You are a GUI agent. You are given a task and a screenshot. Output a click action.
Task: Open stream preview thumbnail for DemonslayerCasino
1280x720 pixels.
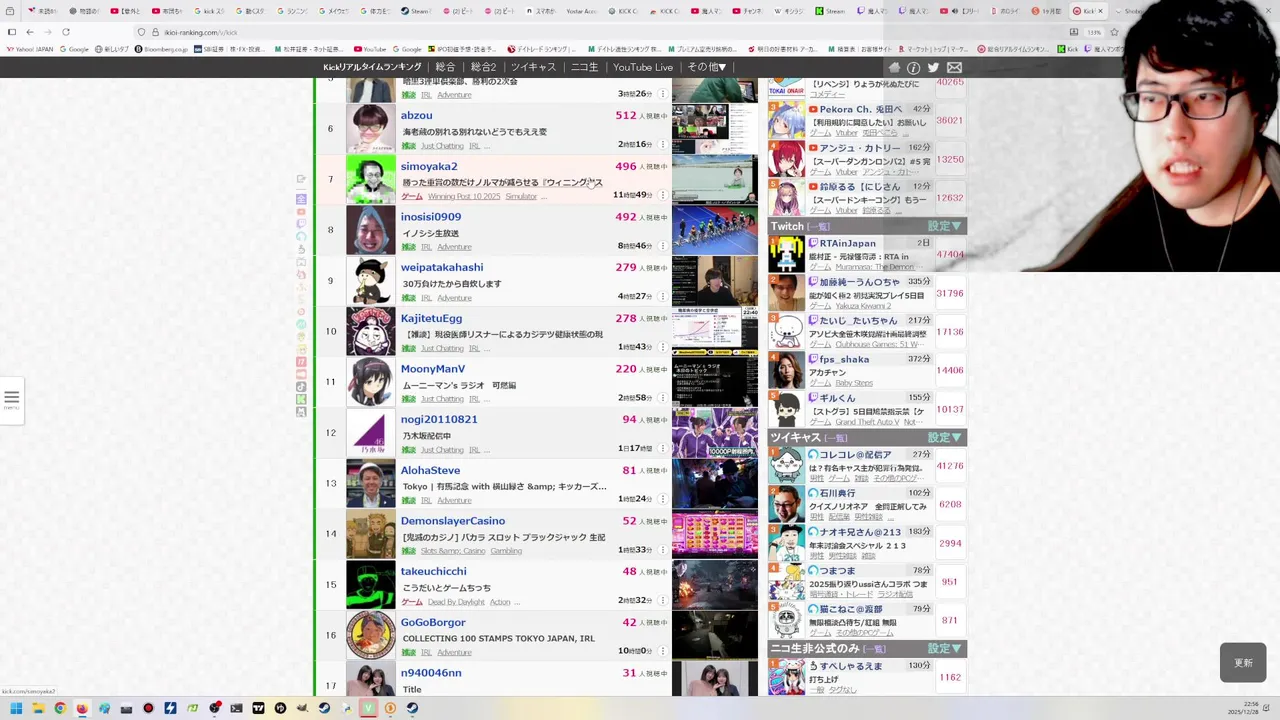tap(714, 534)
